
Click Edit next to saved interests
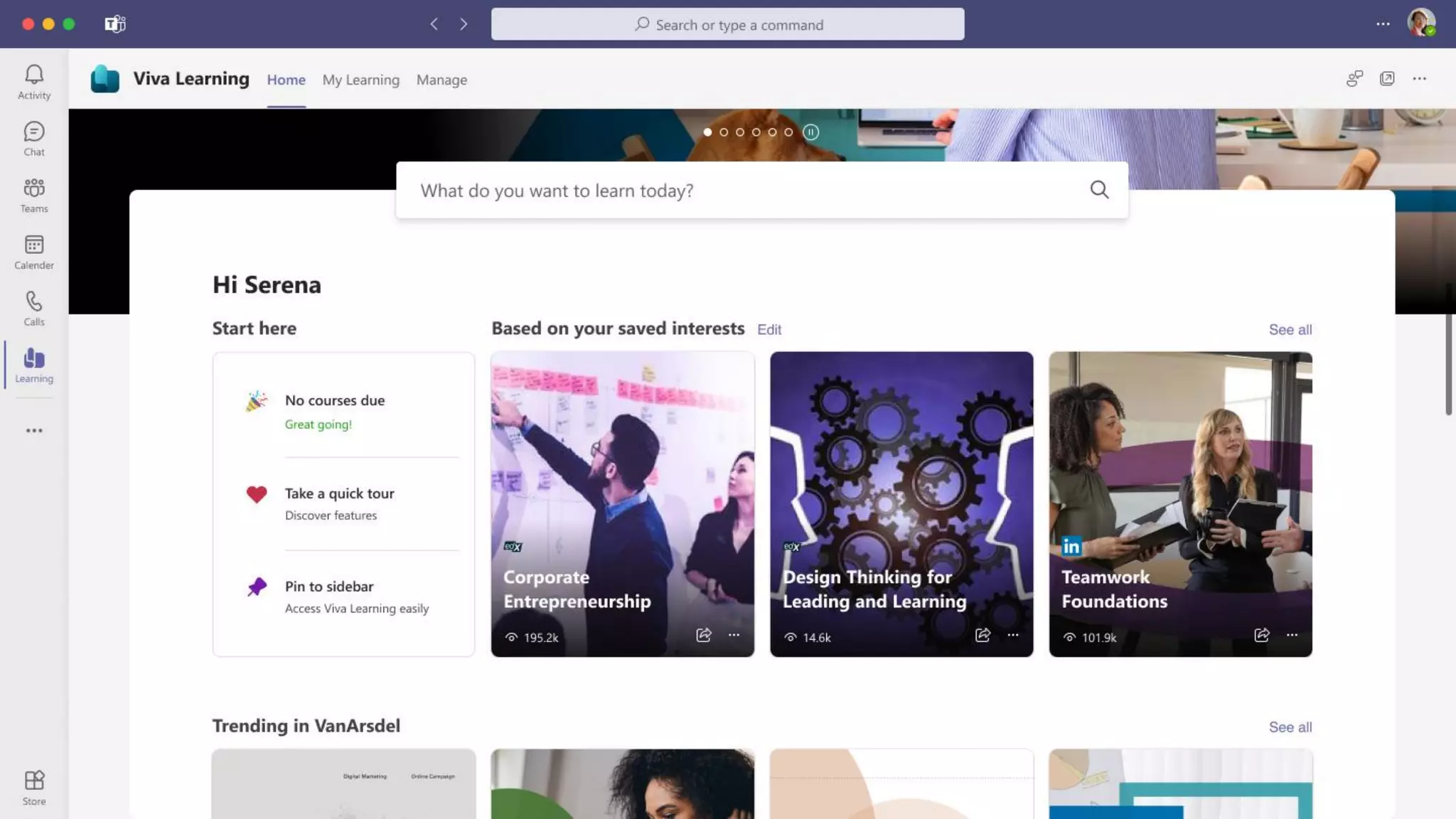click(x=769, y=330)
